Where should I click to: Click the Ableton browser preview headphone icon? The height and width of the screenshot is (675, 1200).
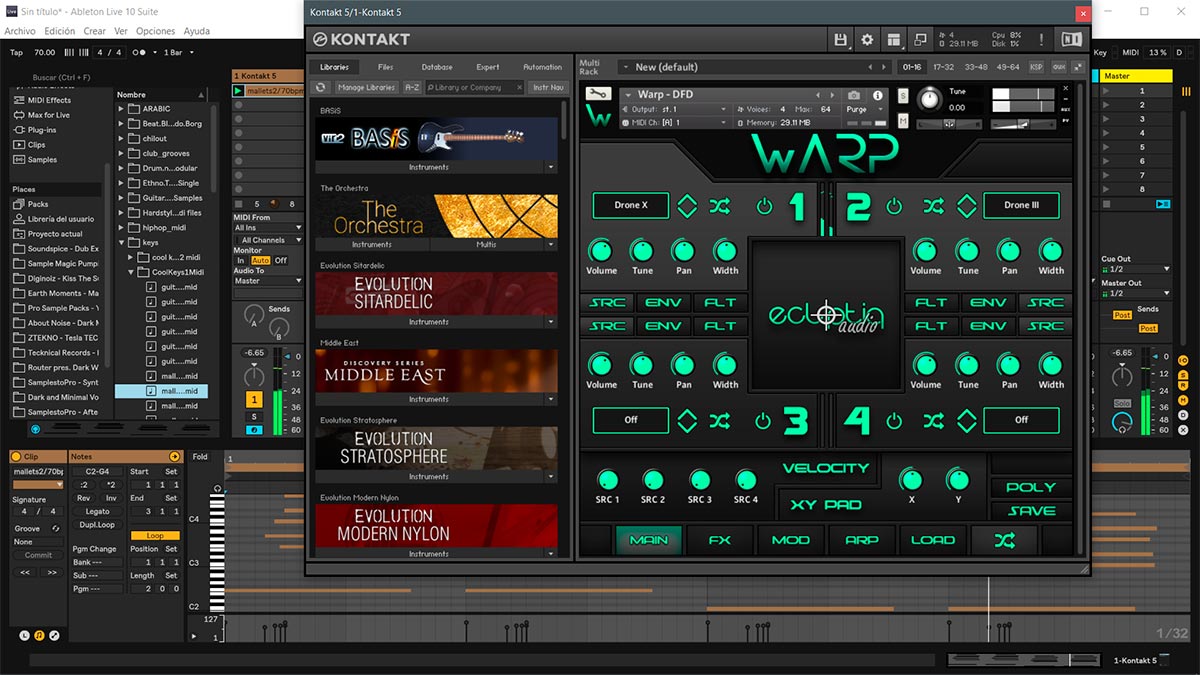click(35, 429)
